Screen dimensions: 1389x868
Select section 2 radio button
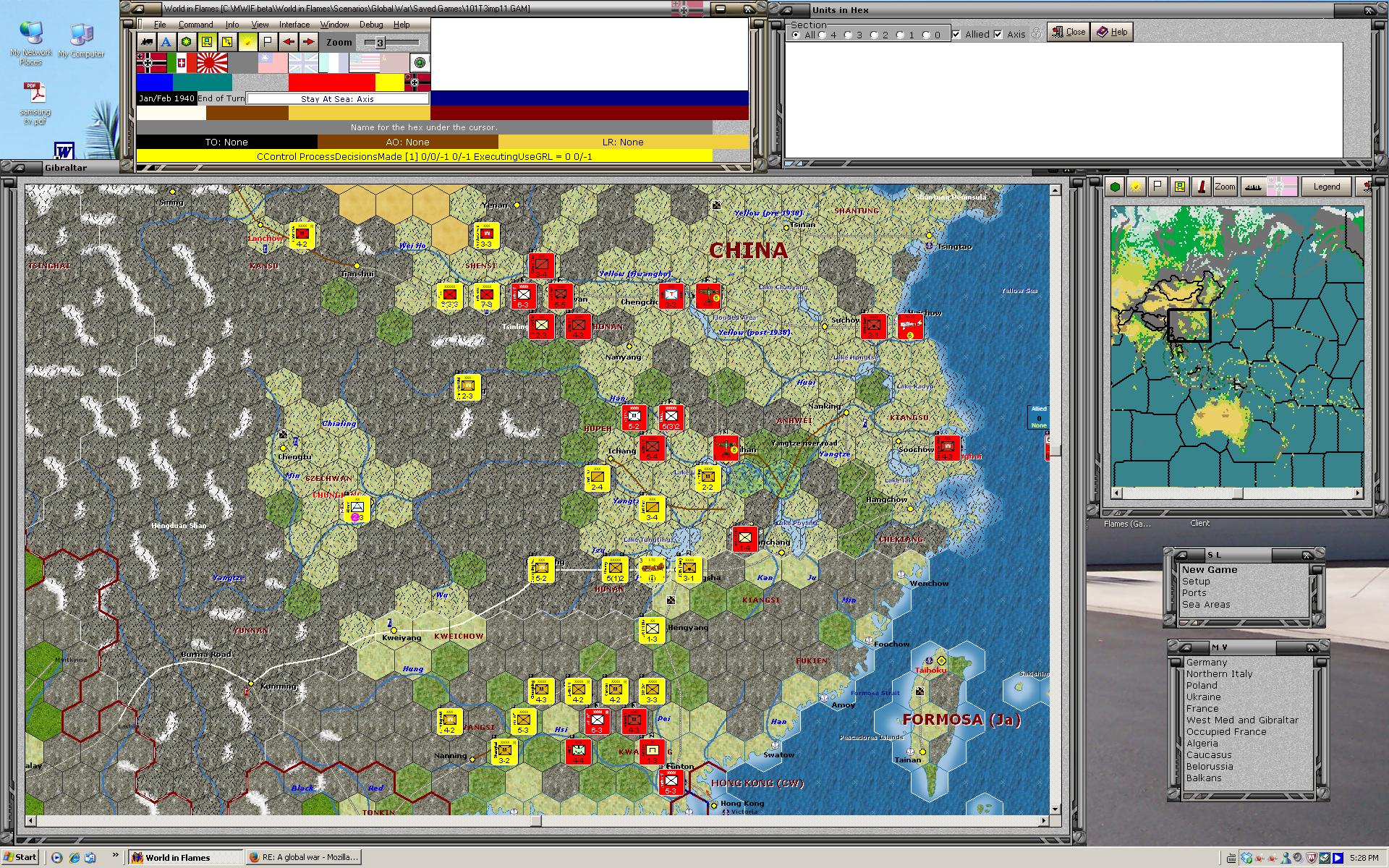click(874, 35)
